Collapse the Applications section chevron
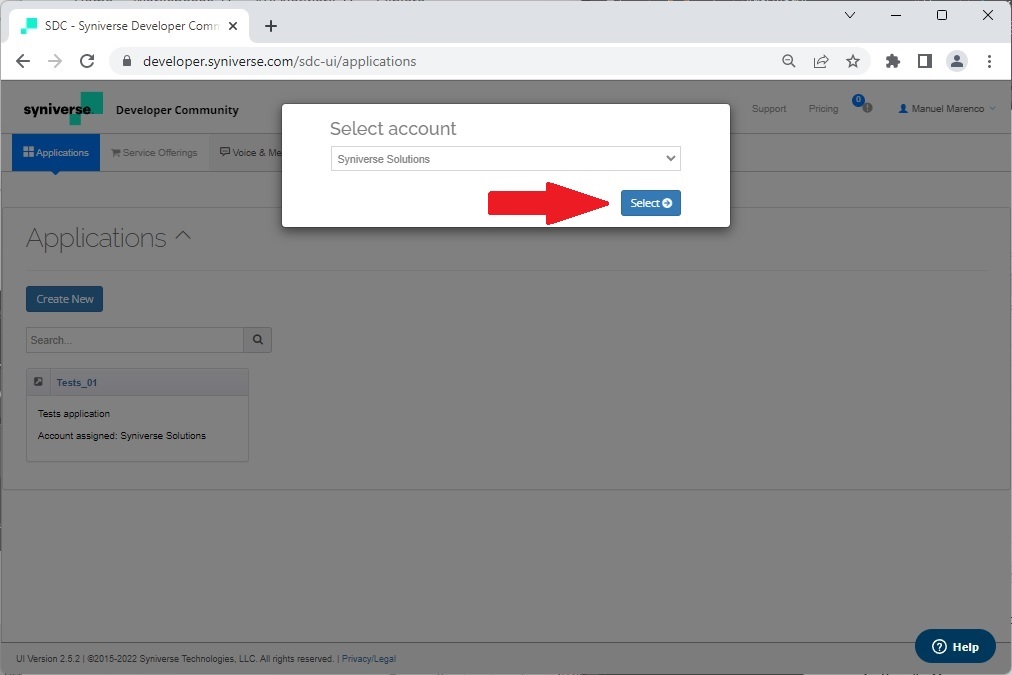1012x675 pixels. 183,236
